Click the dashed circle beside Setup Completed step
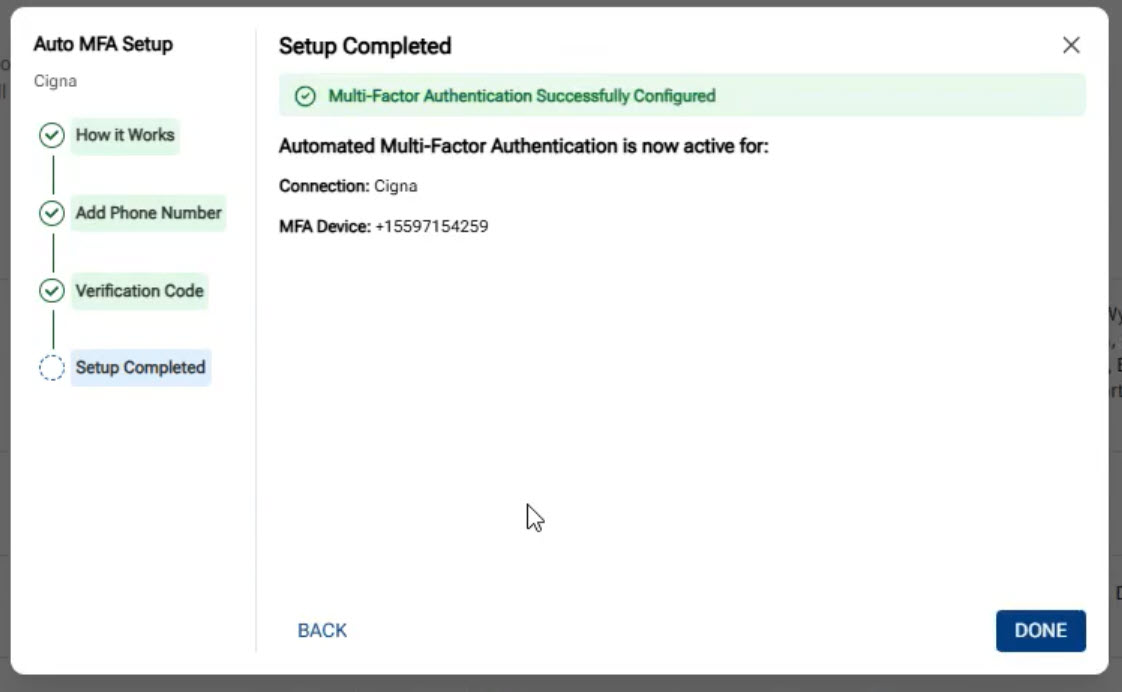 point(52,368)
